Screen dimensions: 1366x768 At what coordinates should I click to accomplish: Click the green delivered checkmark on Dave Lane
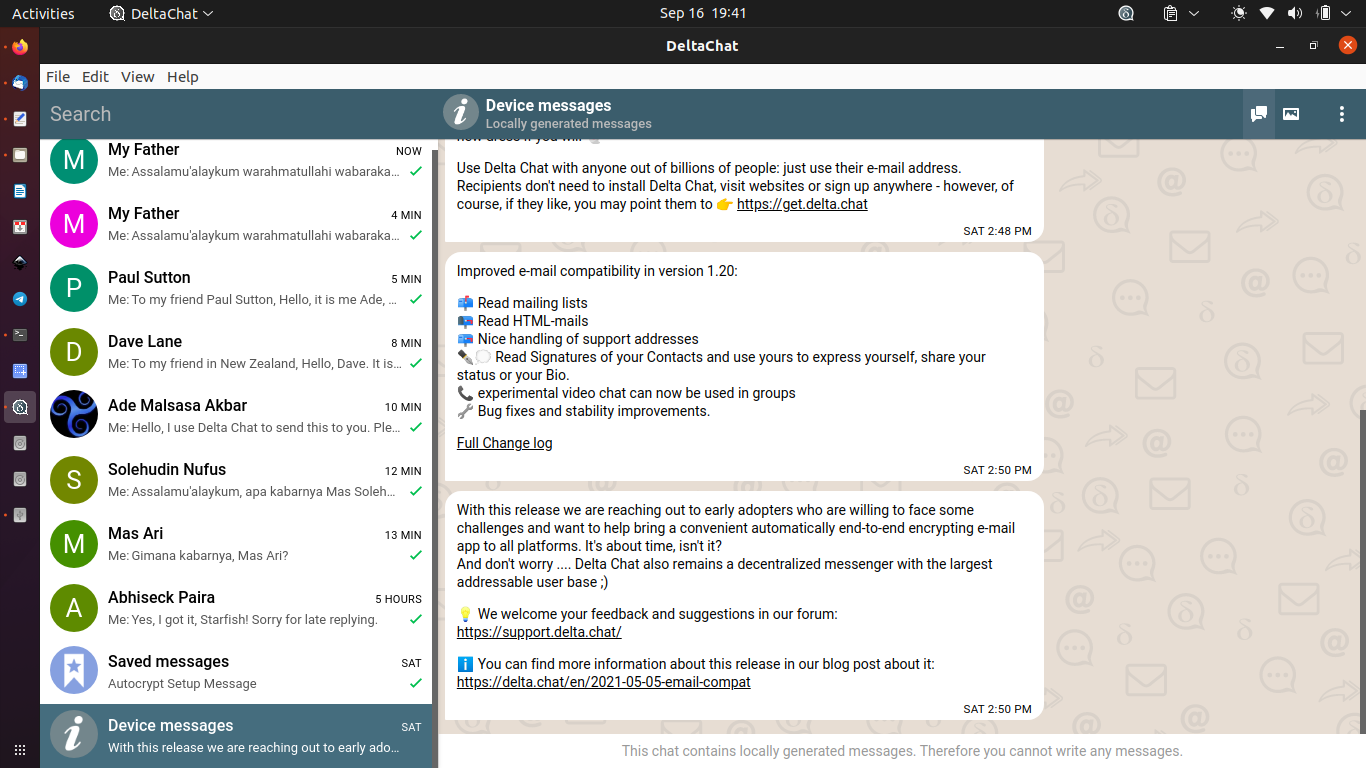point(415,364)
